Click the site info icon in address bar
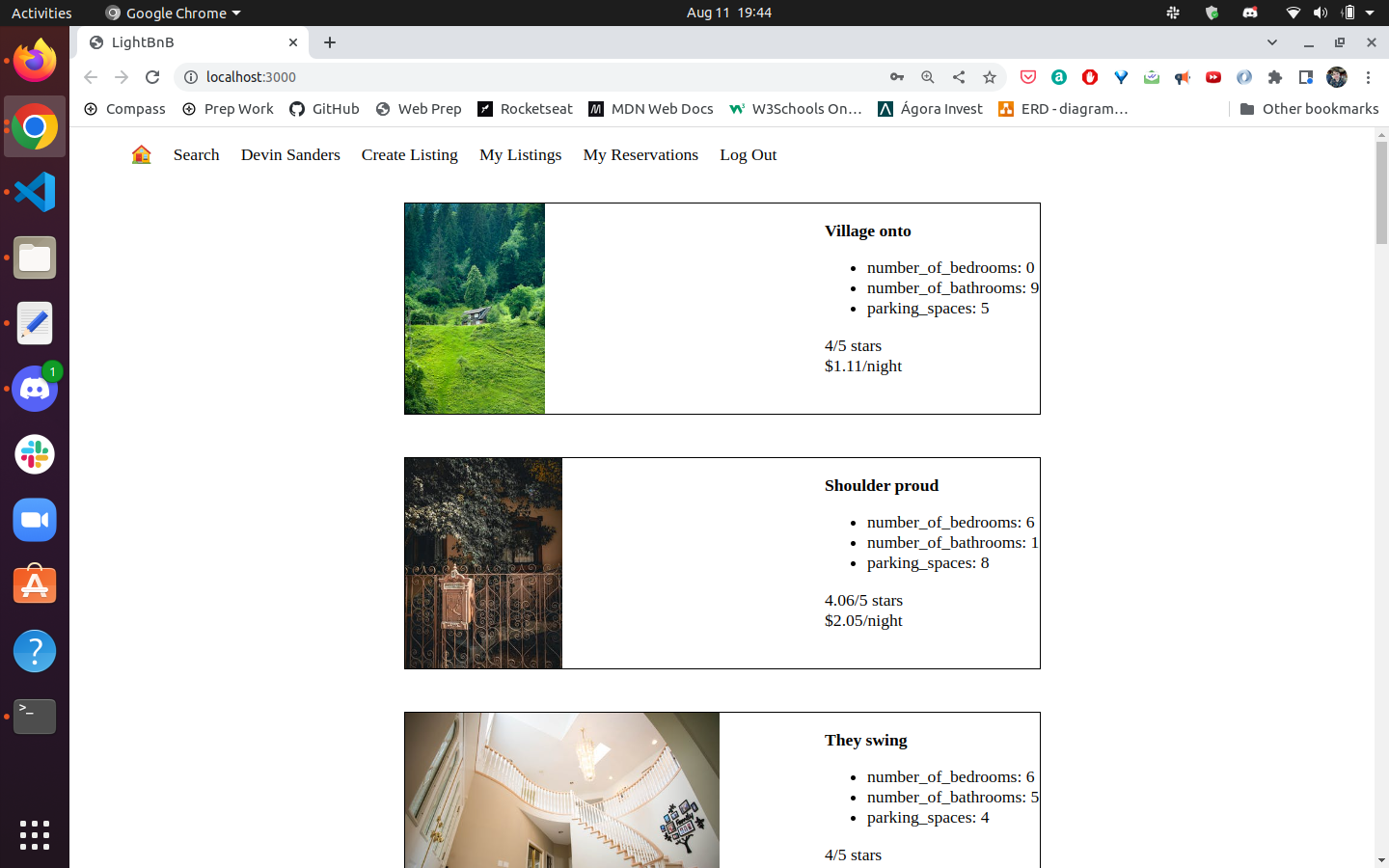The height and width of the screenshot is (868, 1389). coord(190,77)
